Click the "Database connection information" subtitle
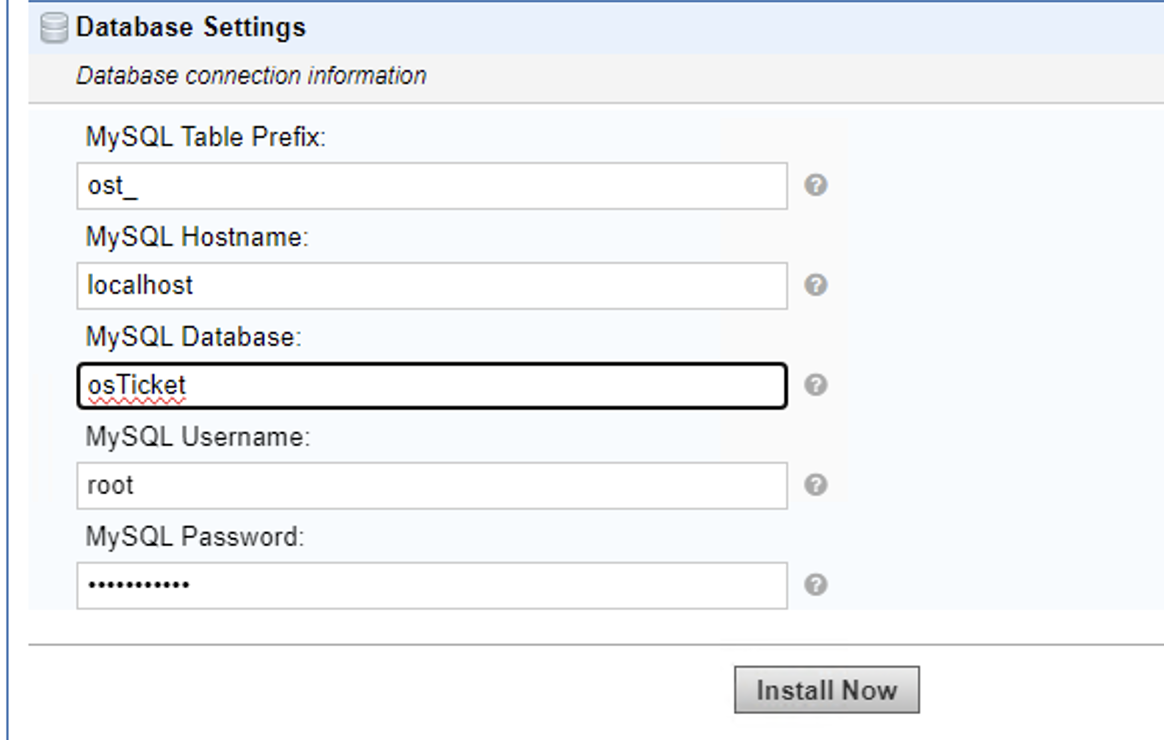This screenshot has height=740, width=1164. (x=251, y=76)
